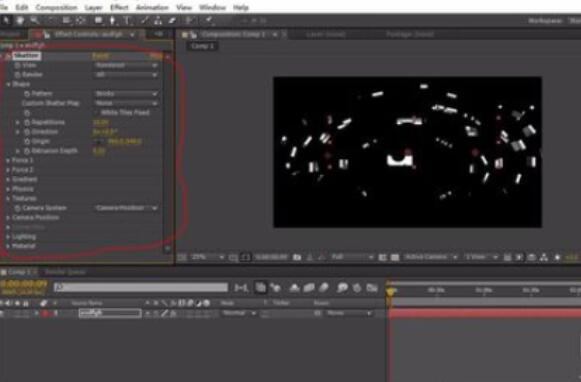The width and height of the screenshot is (581, 382).
Task: Expand the Force 1 property group
Action: tap(8, 160)
